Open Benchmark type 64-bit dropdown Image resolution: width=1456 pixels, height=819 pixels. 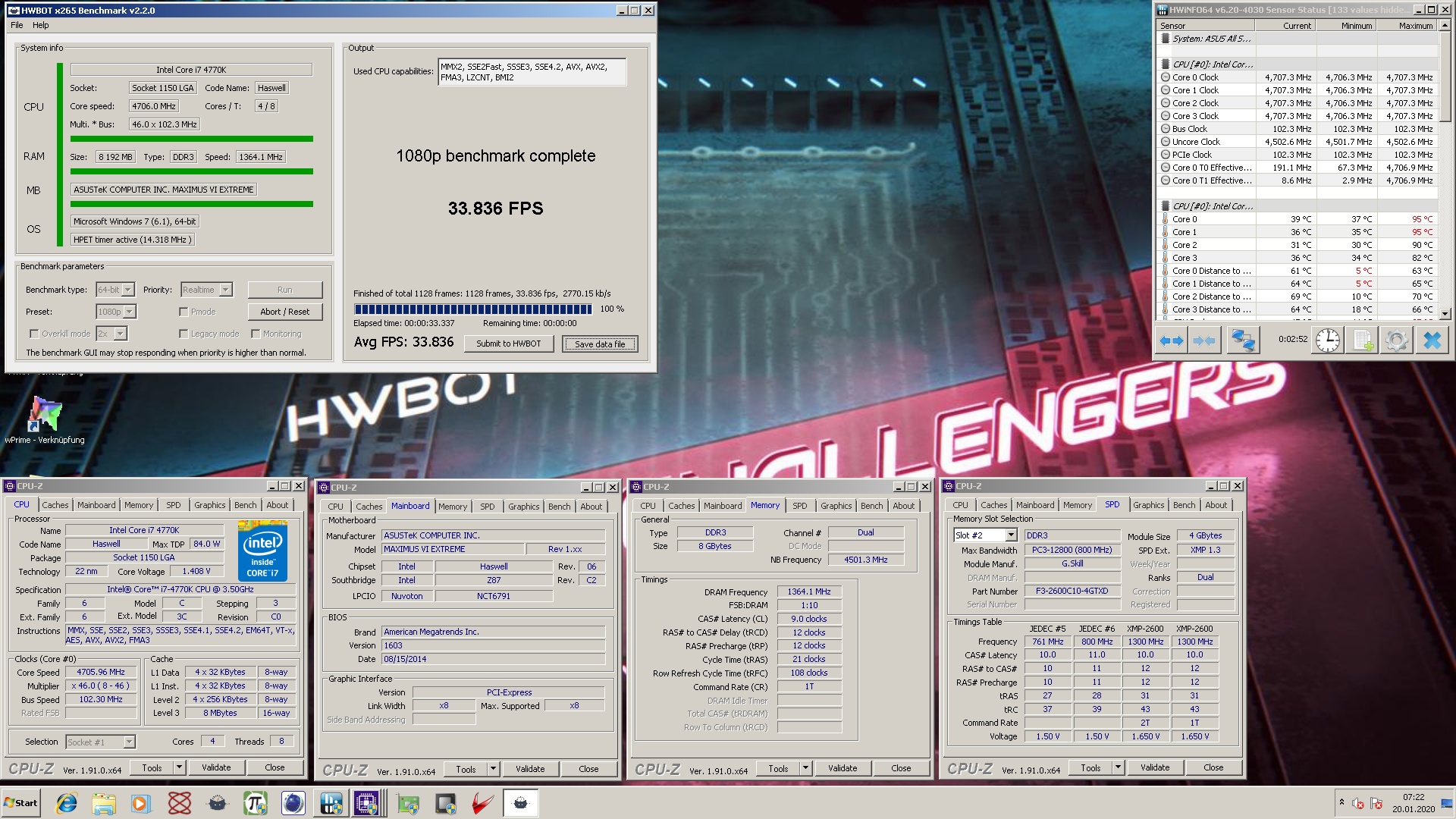click(x=128, y=290)
